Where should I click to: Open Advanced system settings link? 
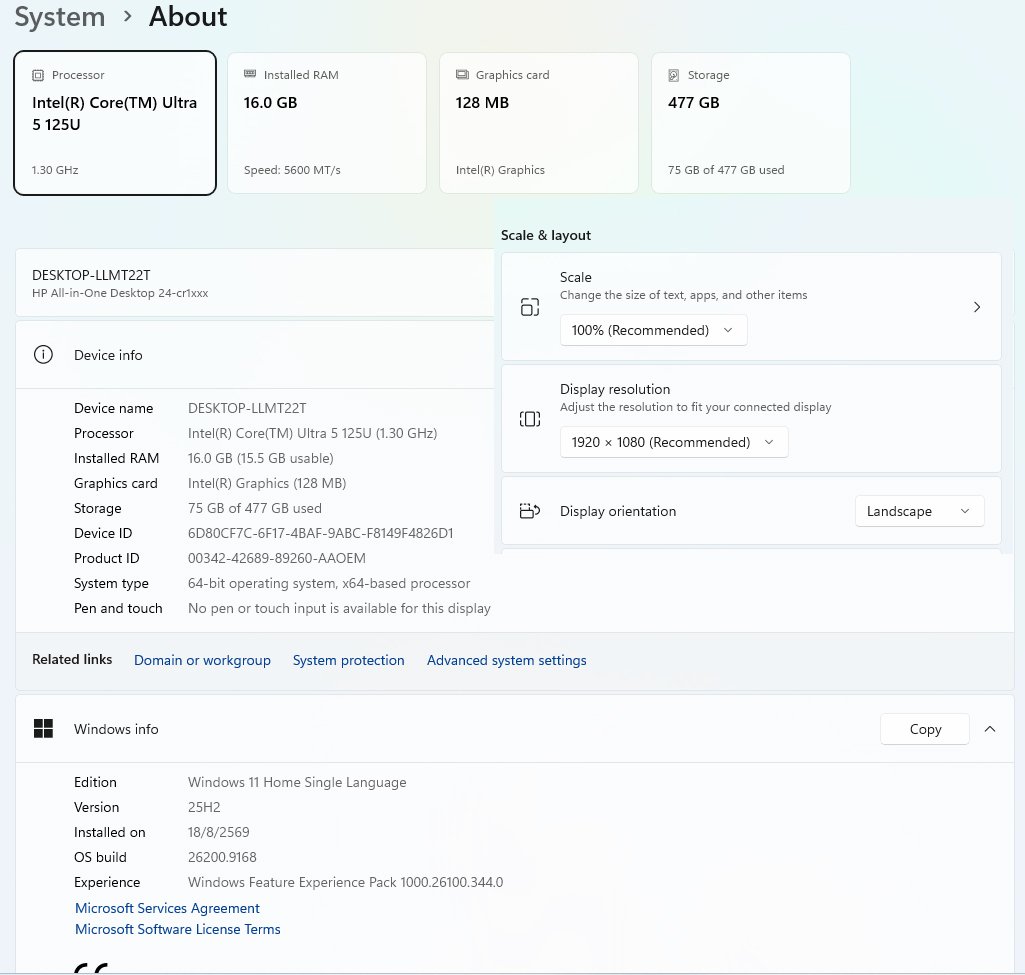507,660
